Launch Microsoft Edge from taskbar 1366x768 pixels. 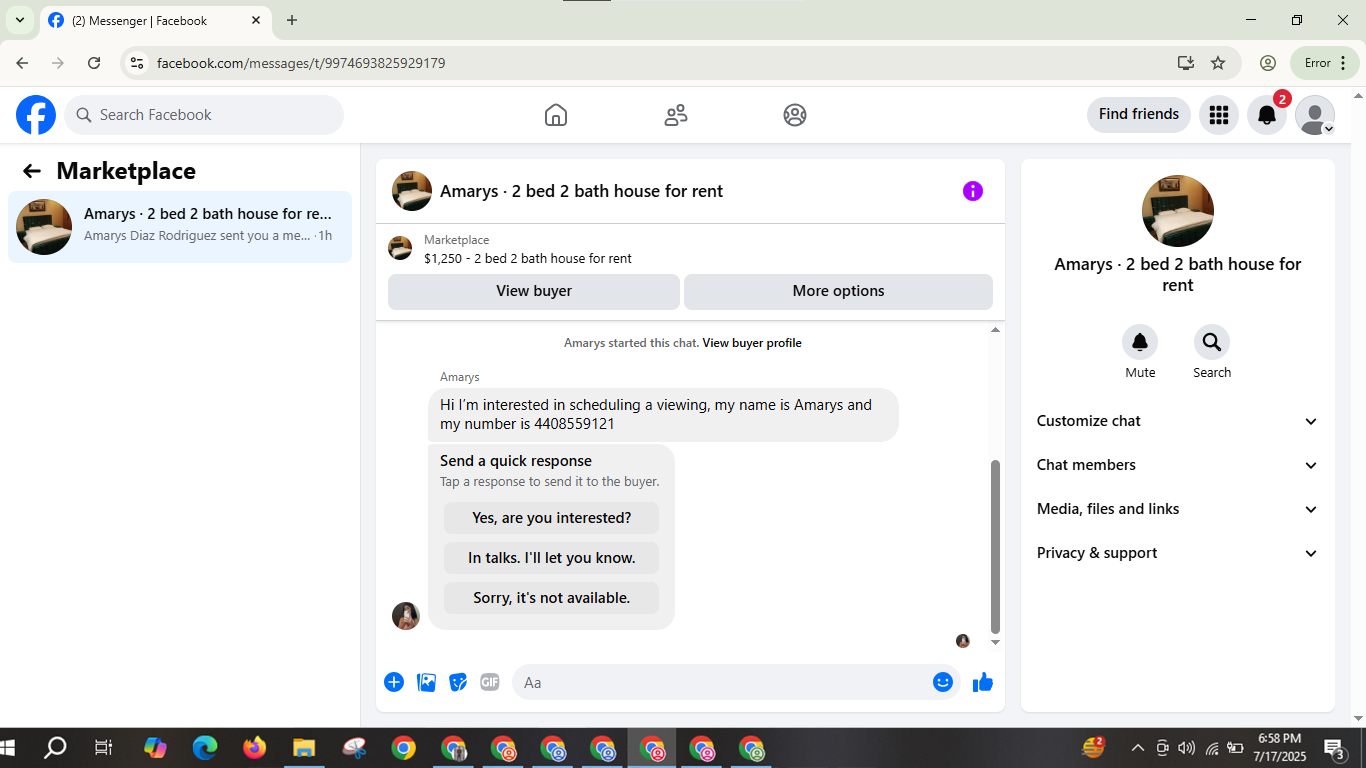point(205,748)
